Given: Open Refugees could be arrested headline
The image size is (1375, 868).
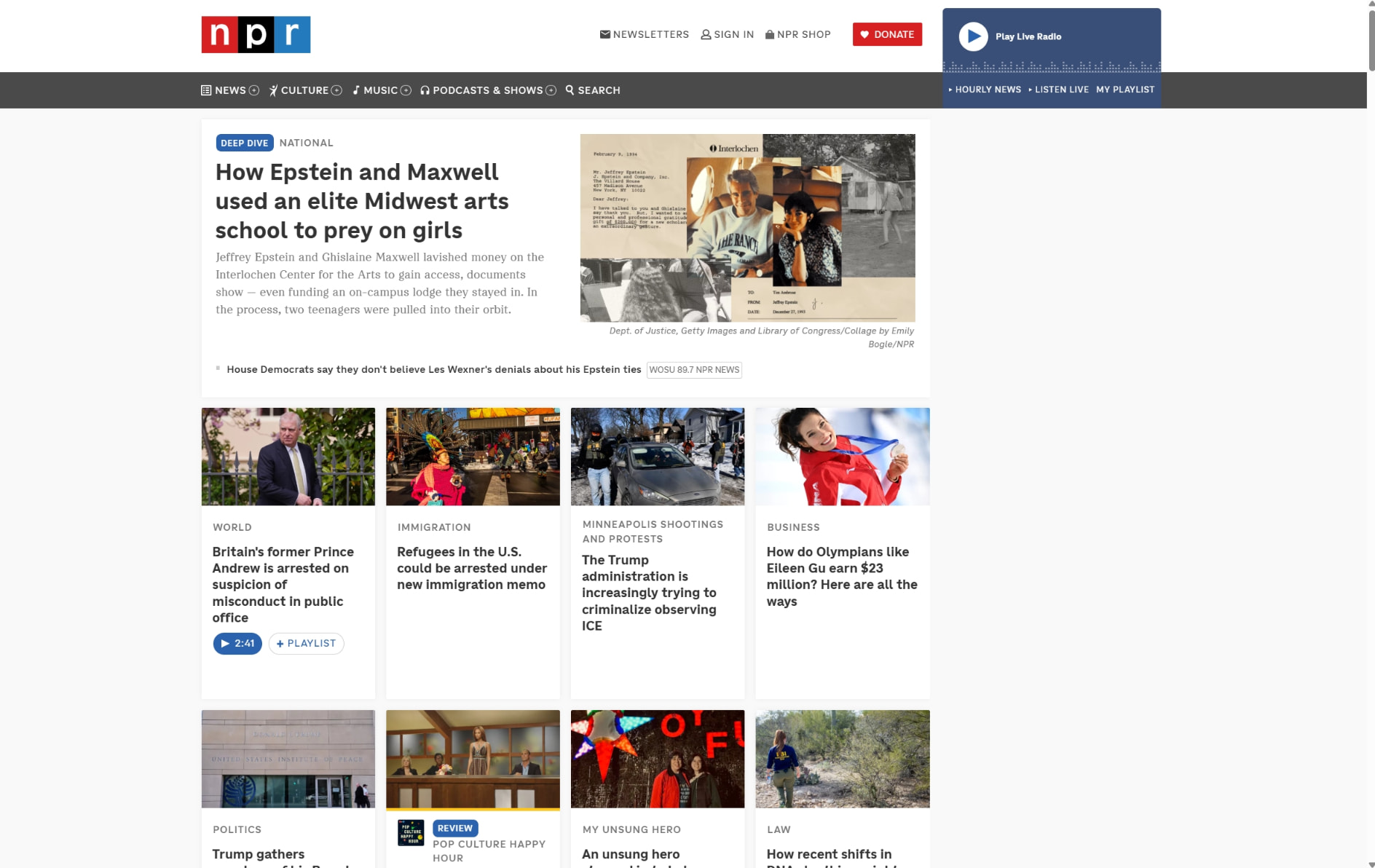Looking at the screenshot, I should (x=472, y=568).
